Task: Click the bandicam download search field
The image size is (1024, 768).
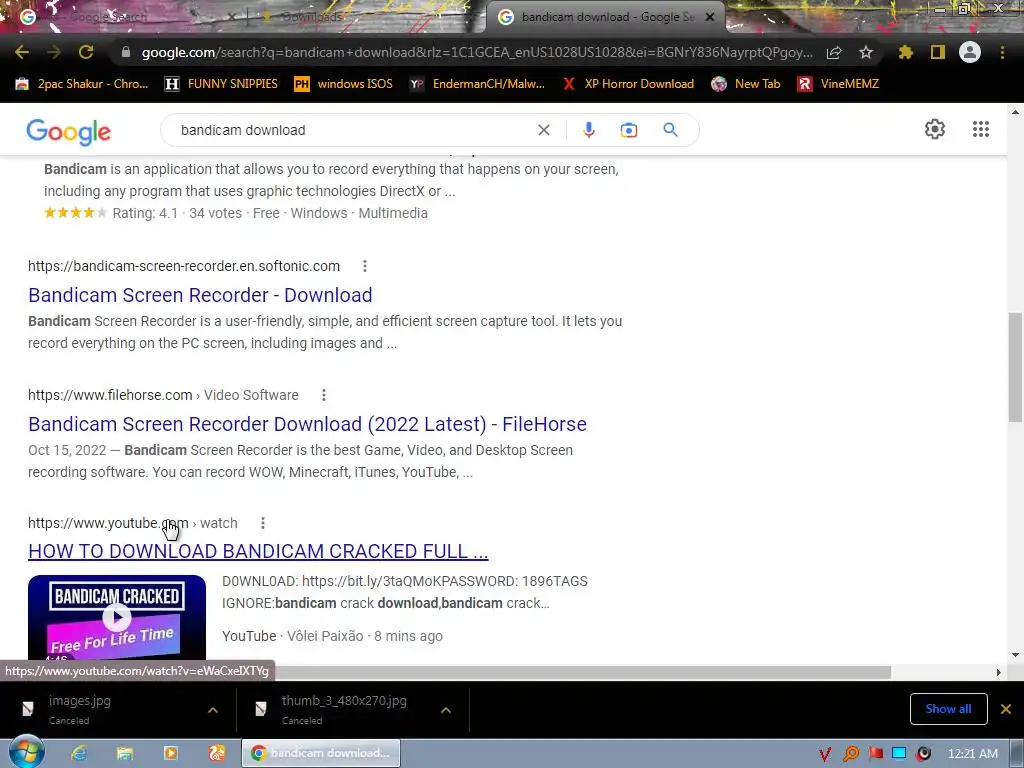Action: coord(353,130)
